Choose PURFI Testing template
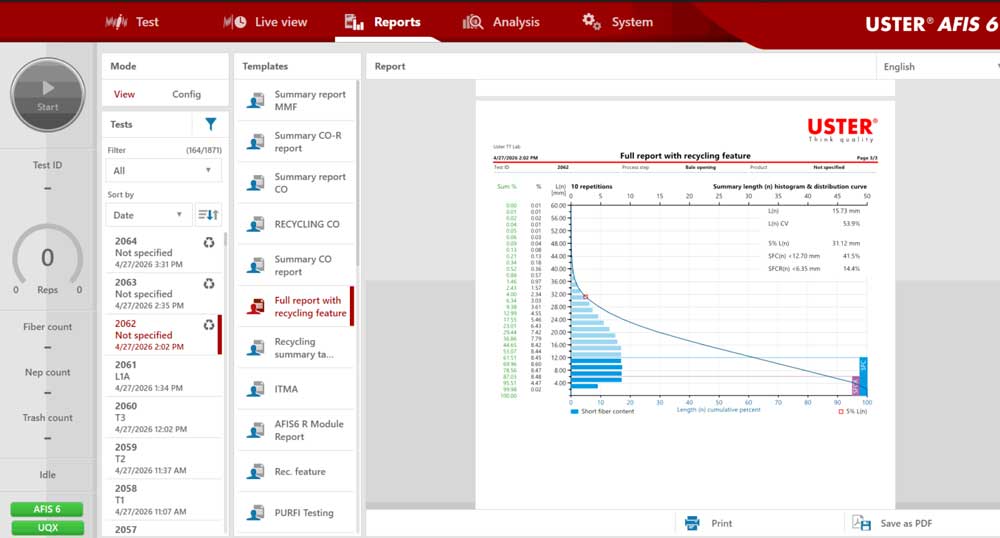1000x538 pixels. pos(296,513)
